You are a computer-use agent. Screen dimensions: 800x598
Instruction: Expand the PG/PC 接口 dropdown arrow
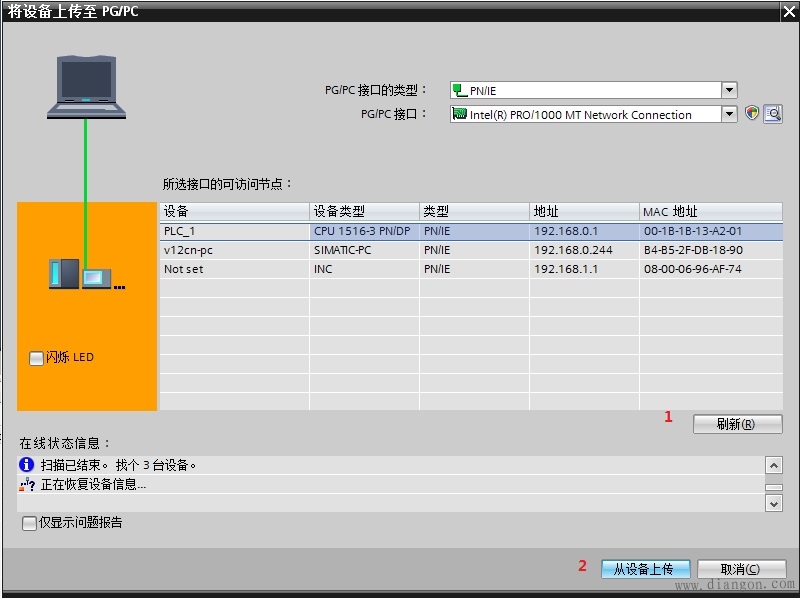(729, 114)
